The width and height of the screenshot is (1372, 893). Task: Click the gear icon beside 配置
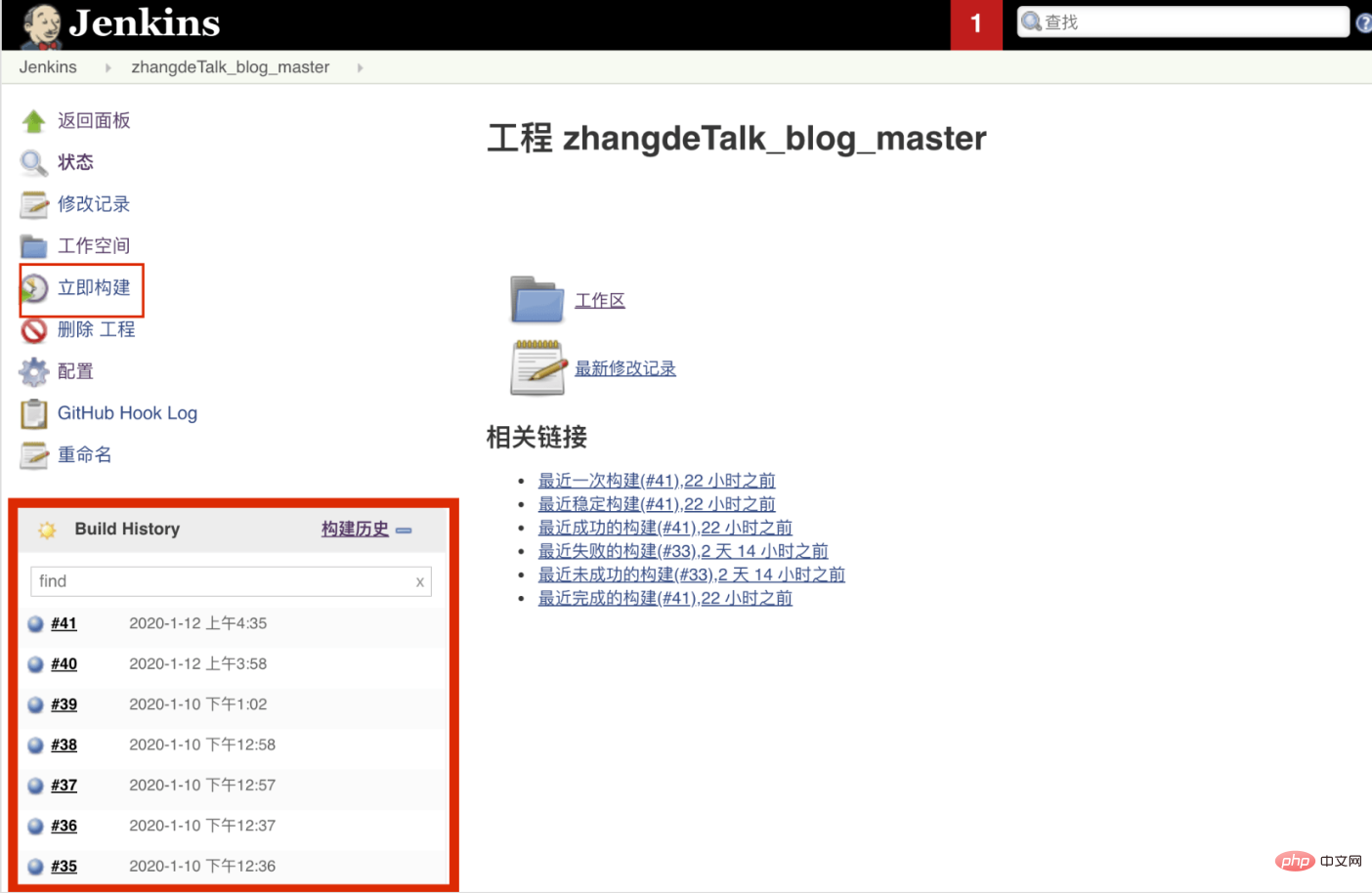[34, 372]
